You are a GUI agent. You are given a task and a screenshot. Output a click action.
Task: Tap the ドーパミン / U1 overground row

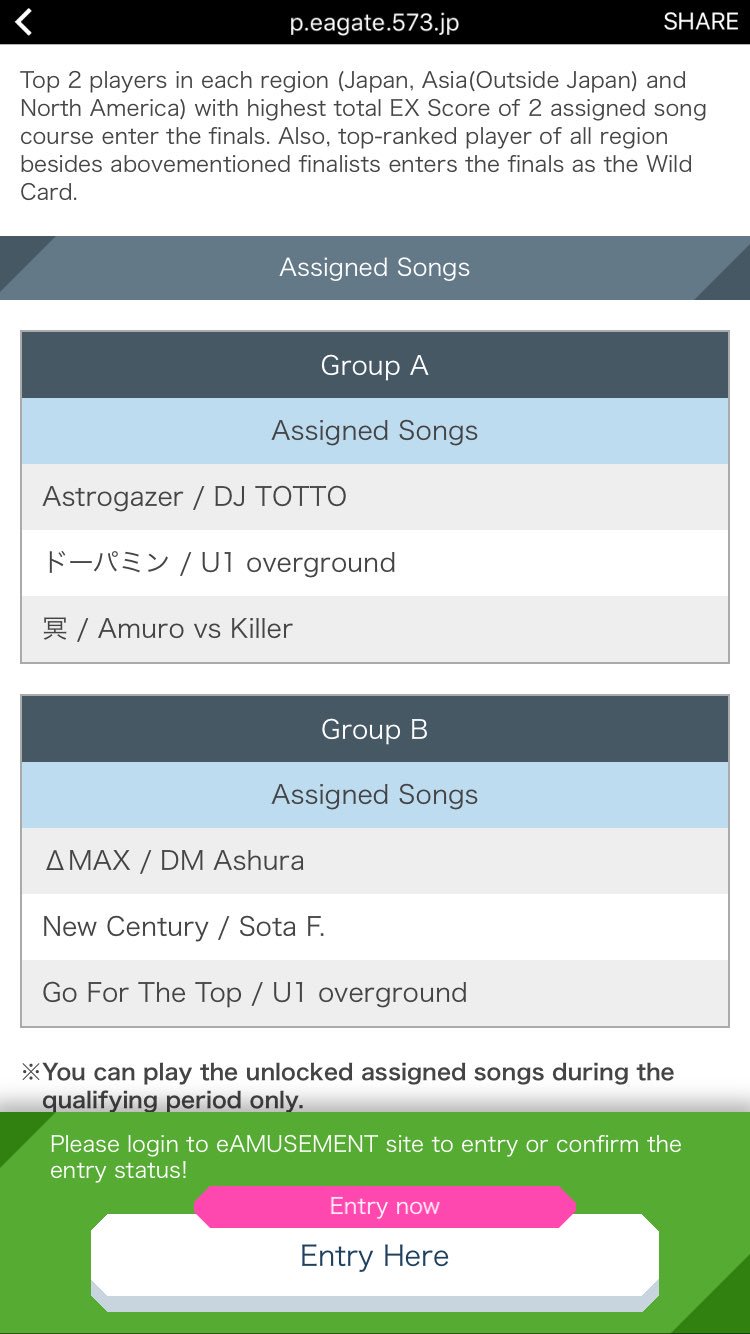pyautogui.click(x=375, y=563)
